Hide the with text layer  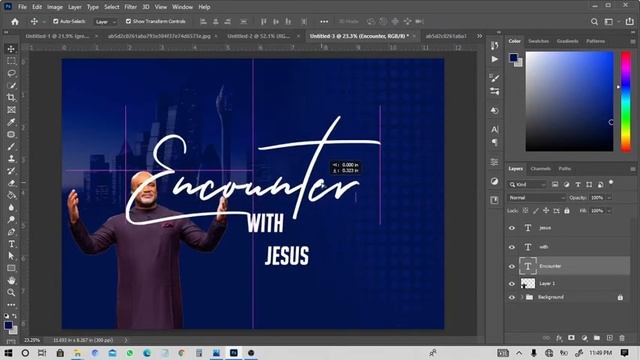pos(512,247)
